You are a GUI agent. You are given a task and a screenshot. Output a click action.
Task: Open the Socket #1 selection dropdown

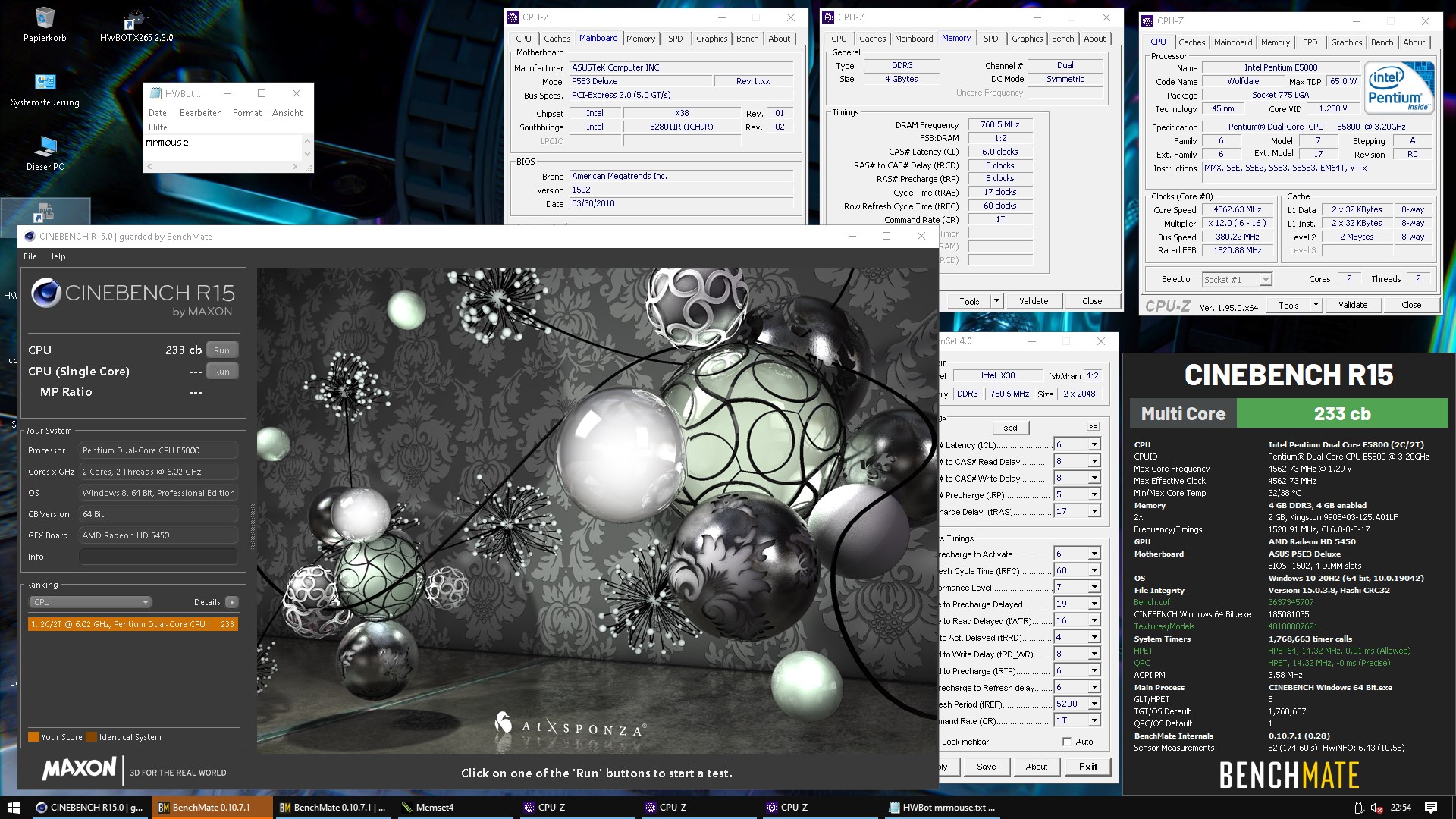tap(1237, 280)
